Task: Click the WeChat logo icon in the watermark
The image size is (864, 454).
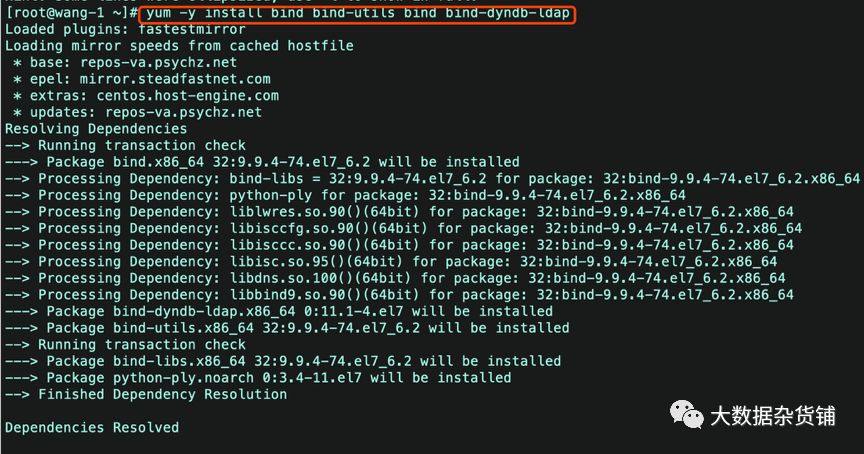Action: click(686, 415)
